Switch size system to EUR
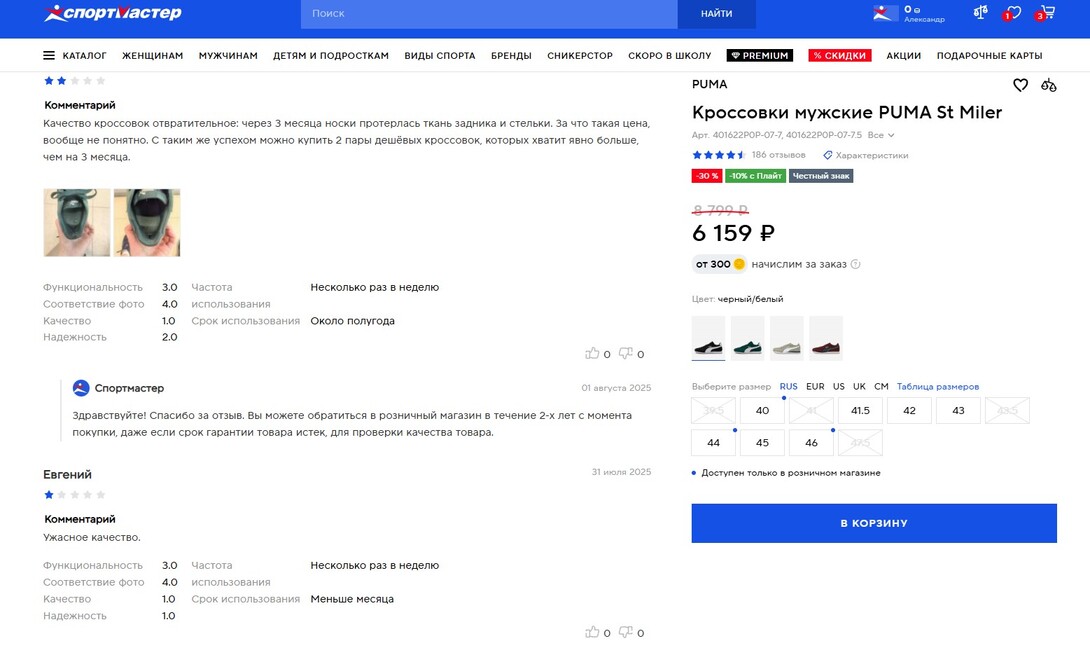 pyautogui.click(x=815, y=387)
